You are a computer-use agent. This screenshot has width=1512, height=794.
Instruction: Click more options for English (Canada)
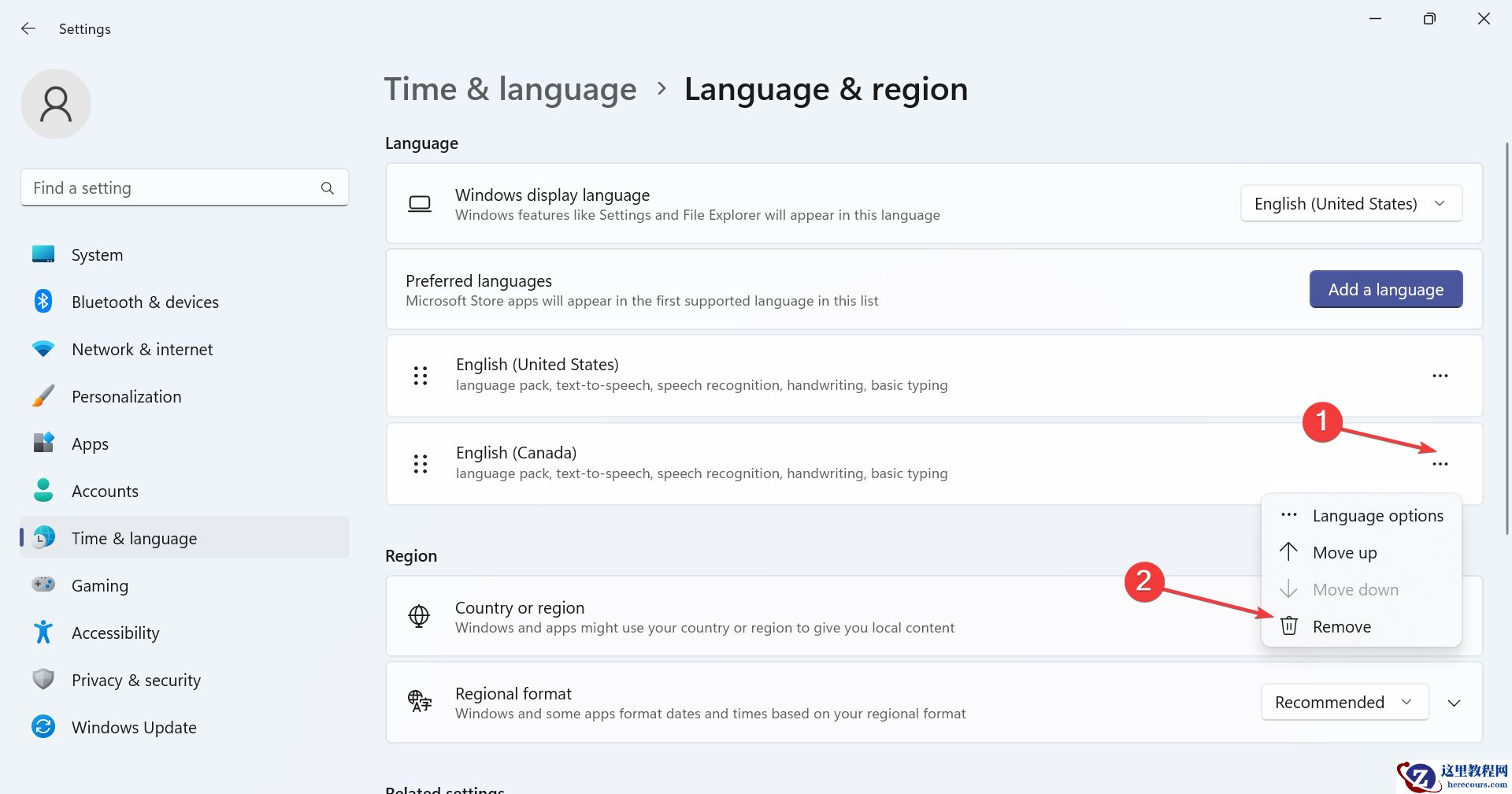[1440, 464]
